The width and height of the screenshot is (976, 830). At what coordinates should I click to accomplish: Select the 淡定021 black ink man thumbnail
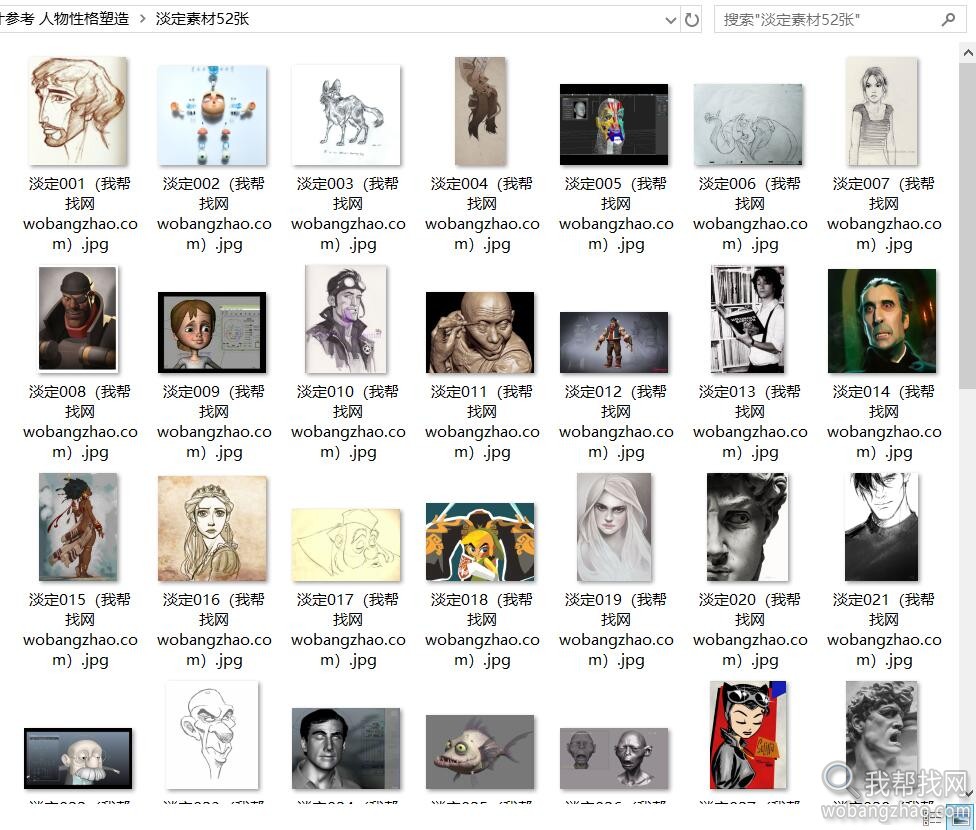[882, 527]
